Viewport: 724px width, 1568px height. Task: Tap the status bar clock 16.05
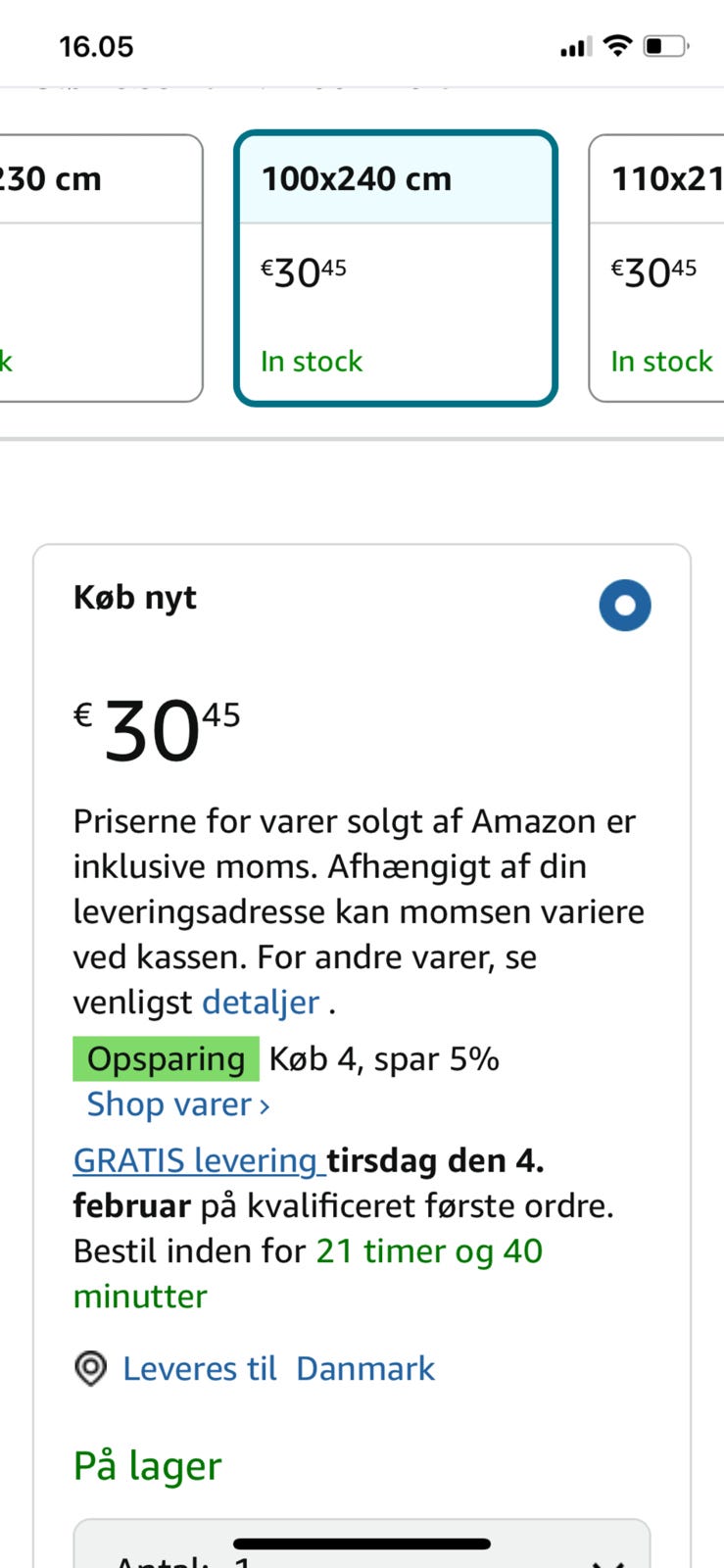96,46
